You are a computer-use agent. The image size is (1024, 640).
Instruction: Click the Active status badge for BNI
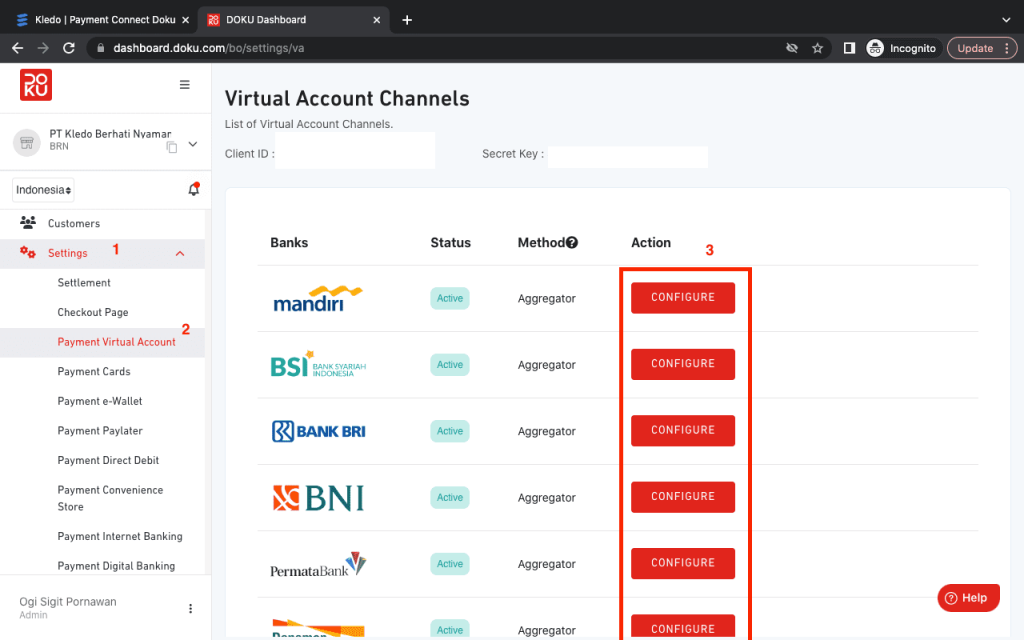[x=450, y=498]
